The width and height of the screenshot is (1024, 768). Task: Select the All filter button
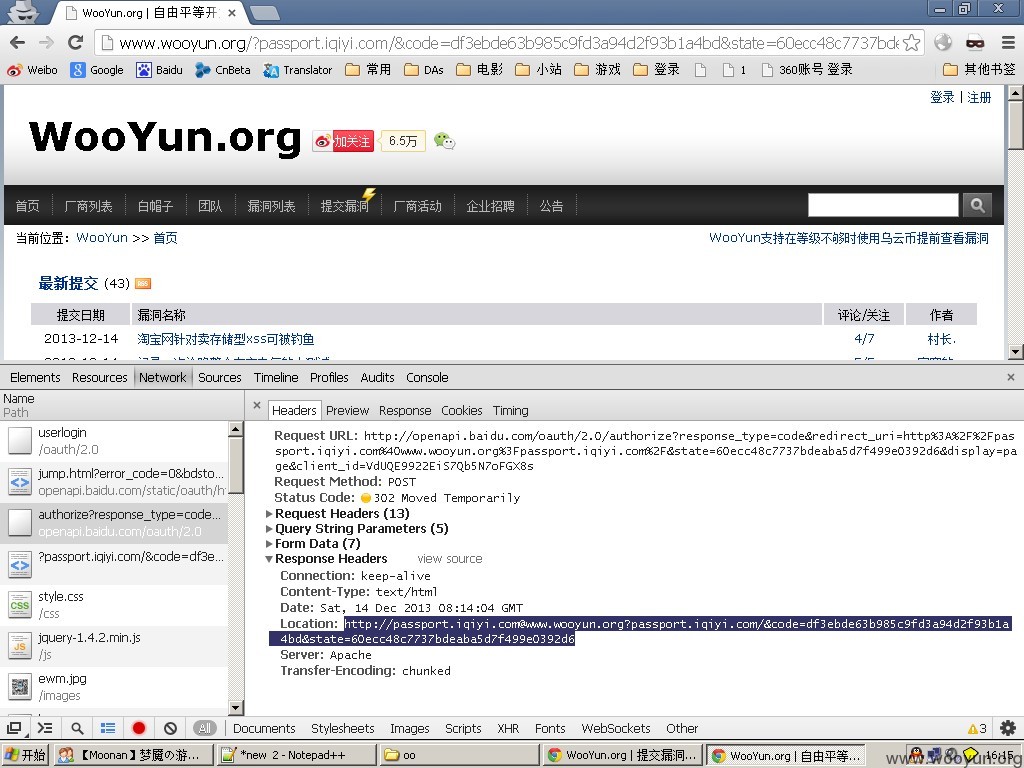204,728
